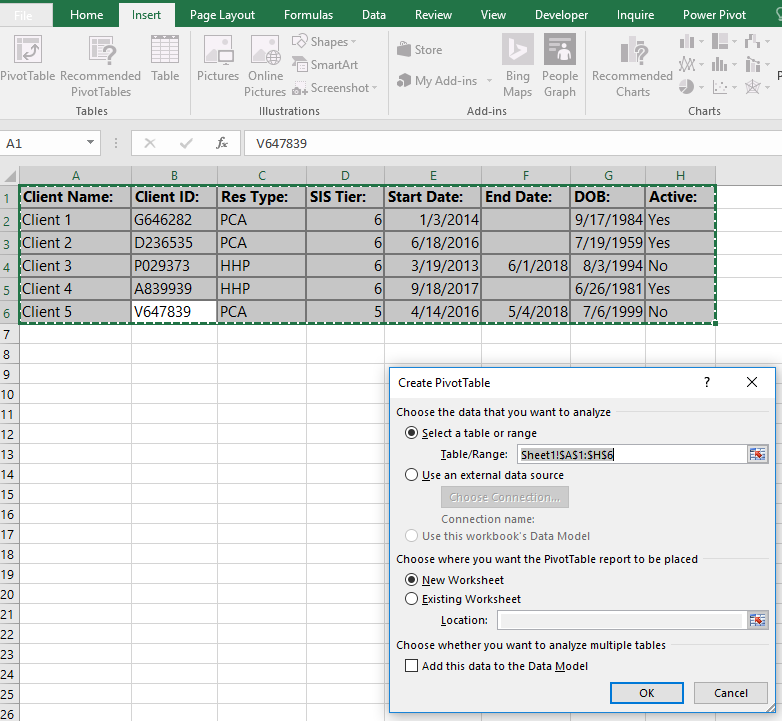Switch to the Formulas tab
Viewport: 782px width, 721px height.
[x=308, y=15]
